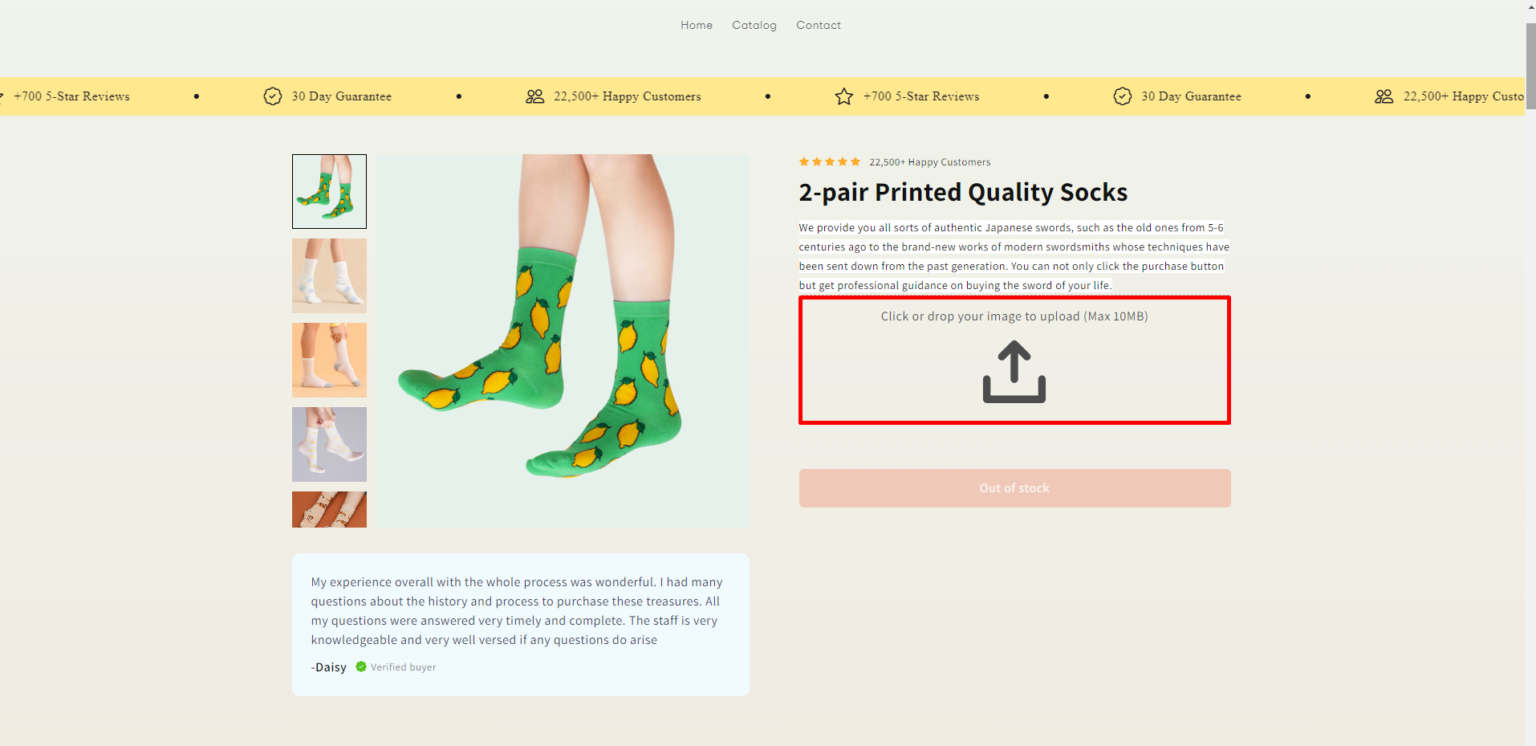Click the second 30 Day Guarantee badge icon
This screenshot has width=1536, height=746.
(x=1122, y=96)
